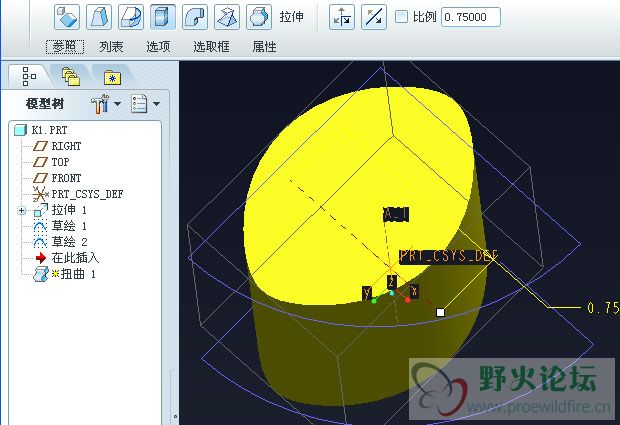Click the 拉伸 label in the dashboard

[x=291, y=17]
